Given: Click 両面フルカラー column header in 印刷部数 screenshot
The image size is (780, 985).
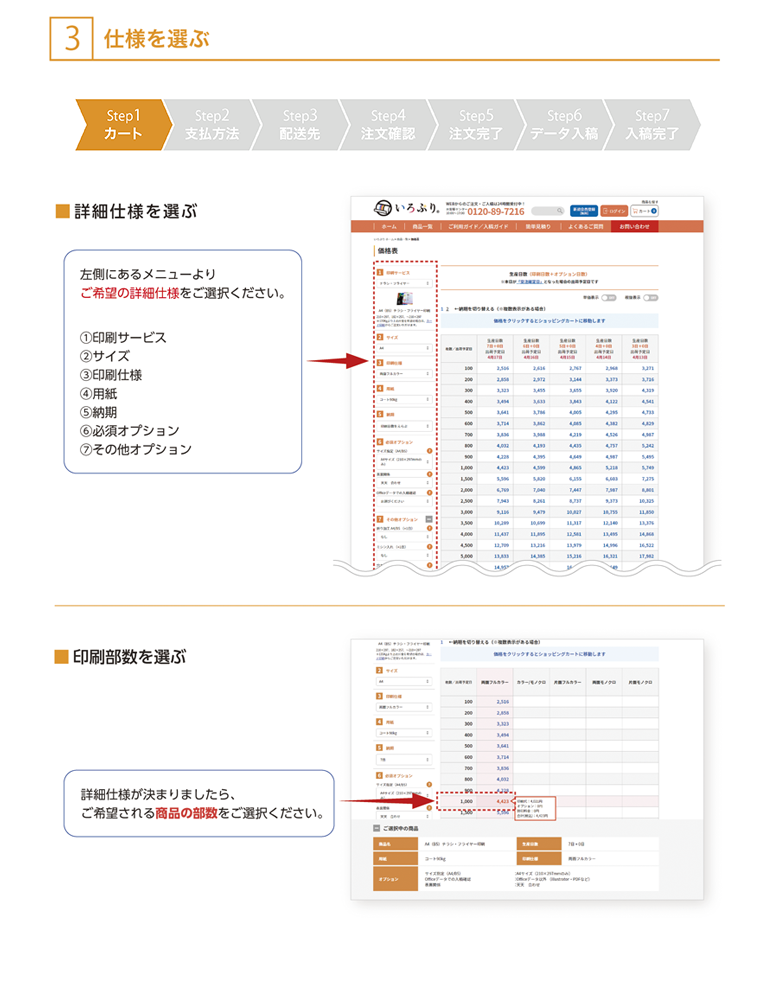Looking at the screenshot, I should click(x=495, y=682).
